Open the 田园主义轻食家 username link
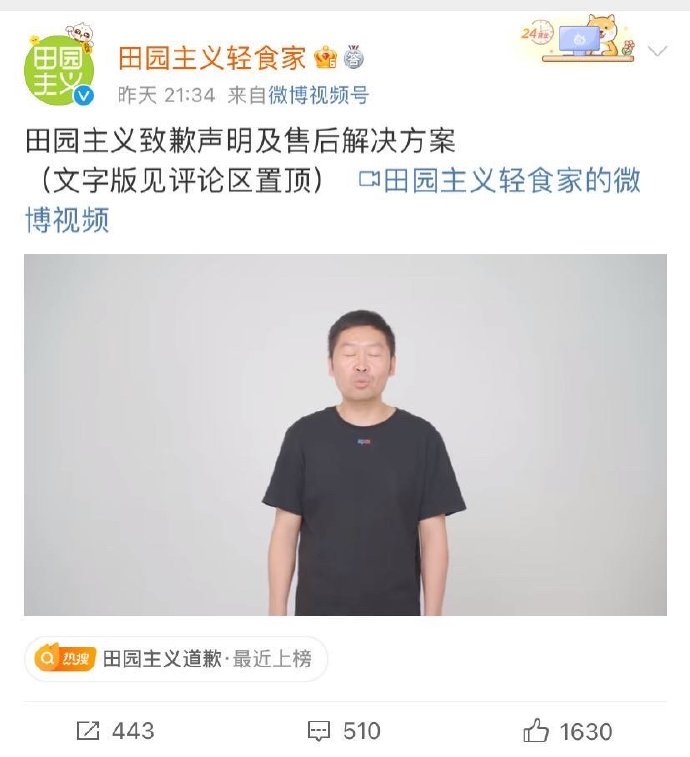 (212, 58)
